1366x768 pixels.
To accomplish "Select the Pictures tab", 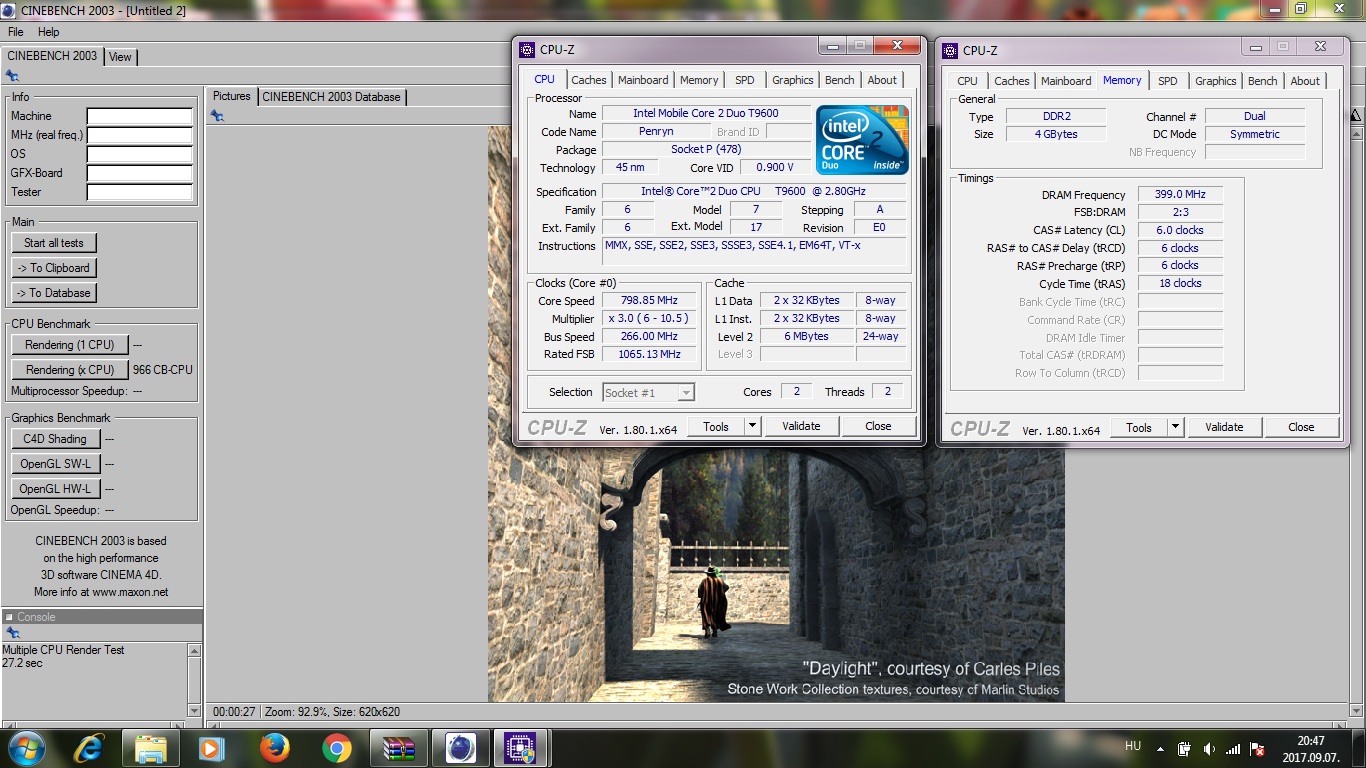I will (232, 96).
